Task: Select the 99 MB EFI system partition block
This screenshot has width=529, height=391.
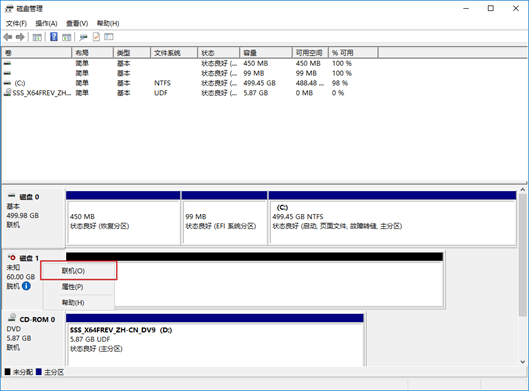Action: (x=224, y=218)
